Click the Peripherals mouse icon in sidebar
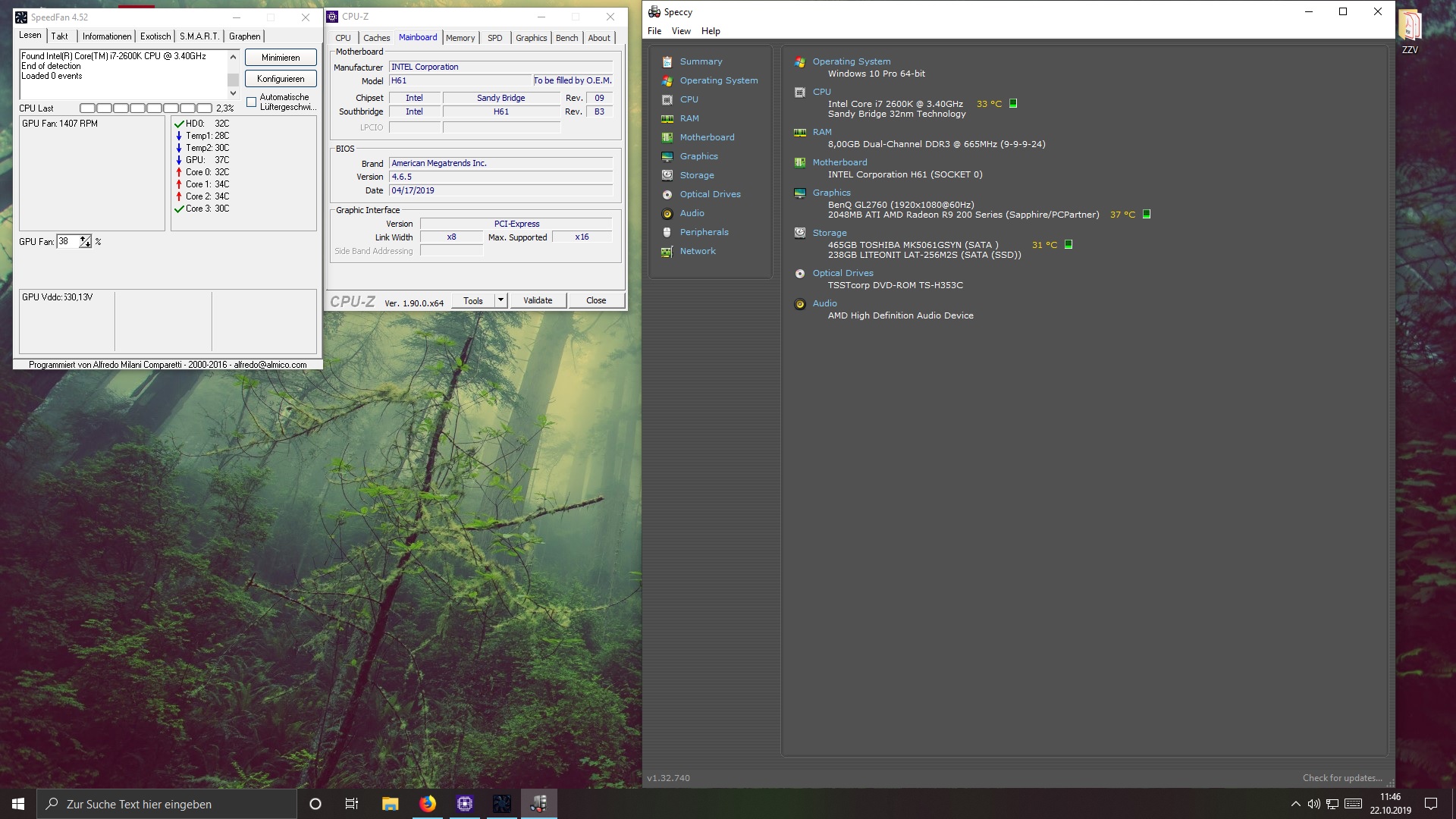1456x819 pixels. [x=667, y=232]
